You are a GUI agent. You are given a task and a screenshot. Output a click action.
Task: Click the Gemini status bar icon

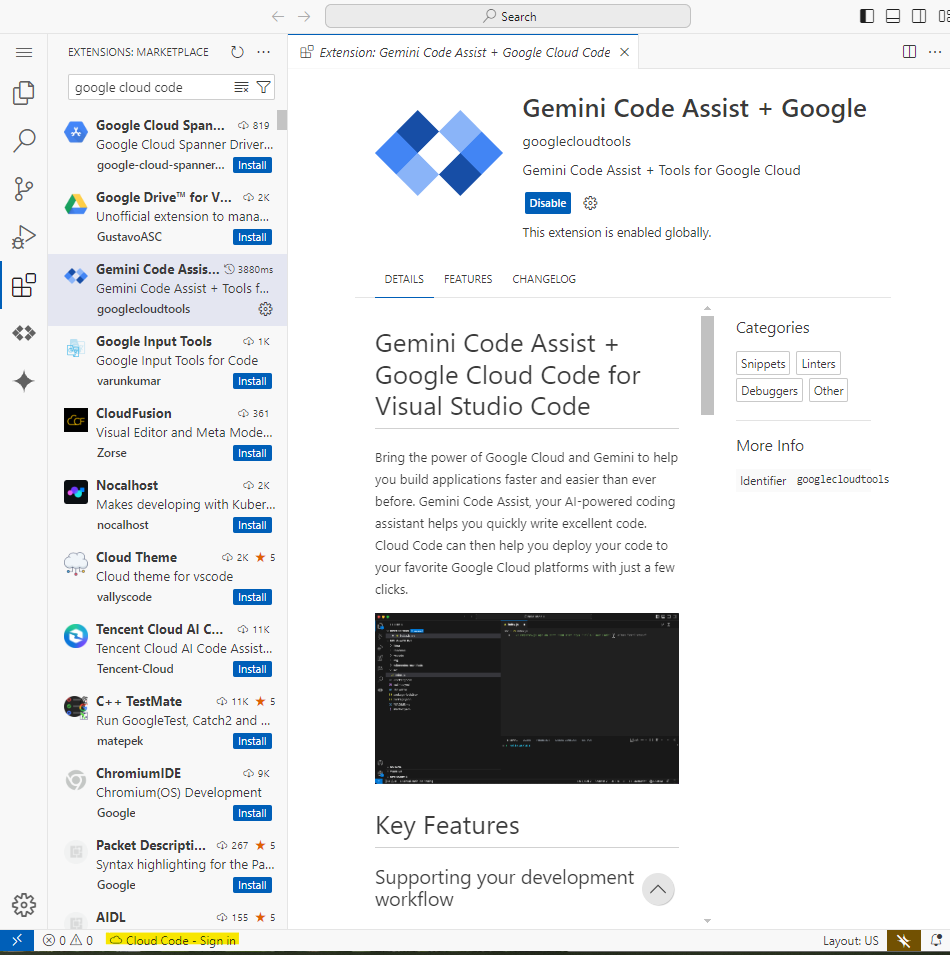click(904, 940)
